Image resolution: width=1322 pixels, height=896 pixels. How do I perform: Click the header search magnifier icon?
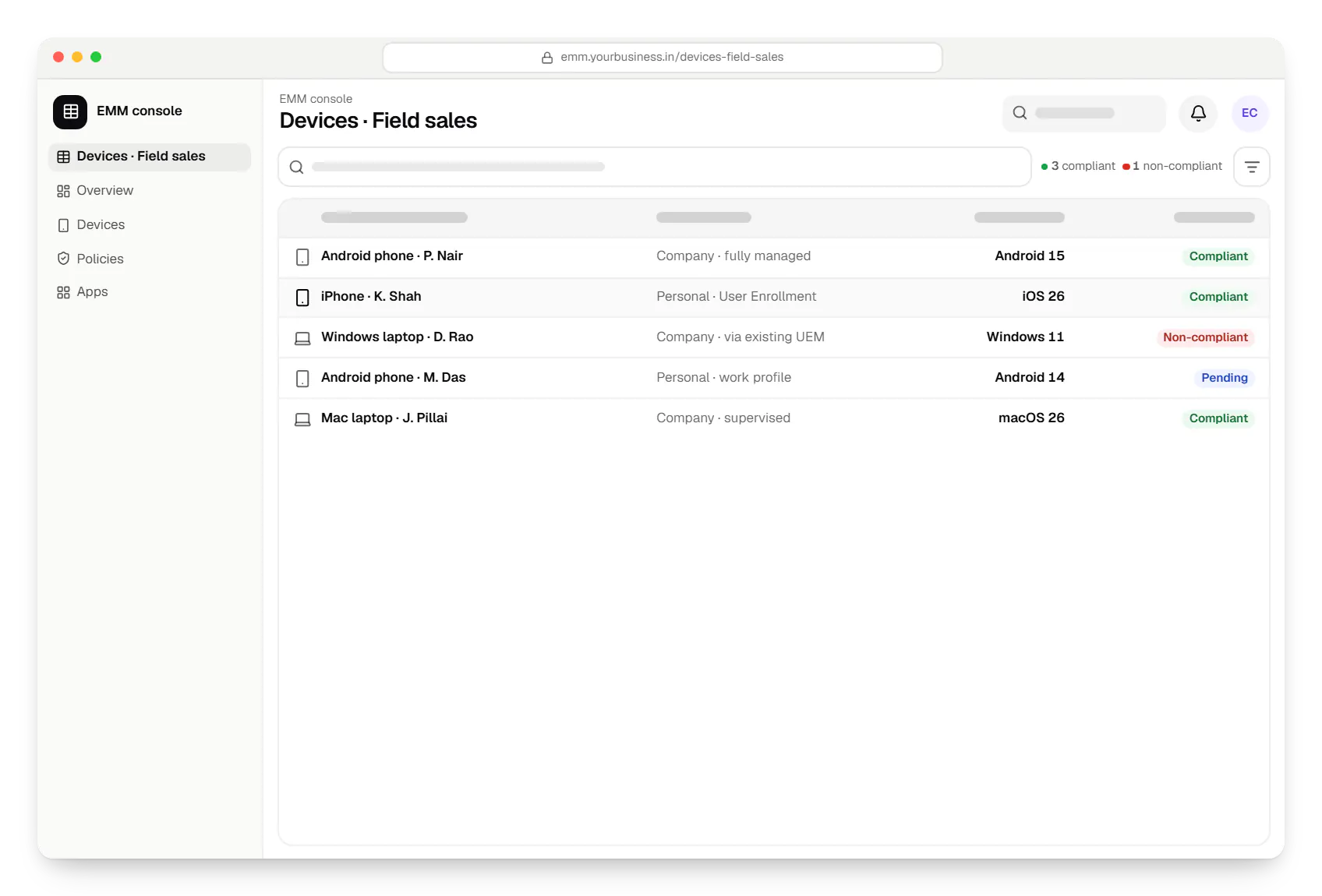pos(1020,113)
